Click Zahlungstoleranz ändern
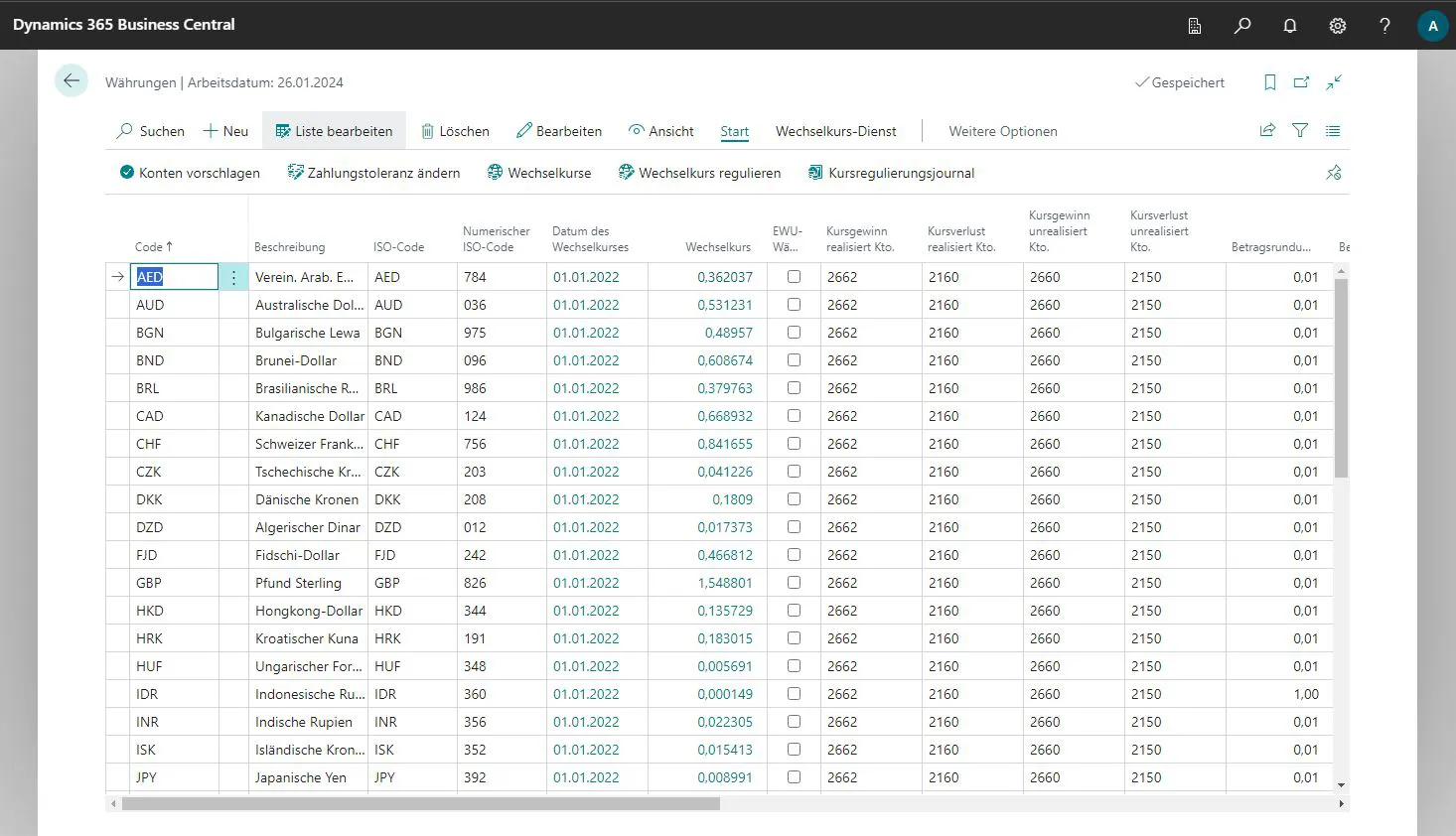The width and height of the screenshot is (1456, 836). click(x=373, y=173)
